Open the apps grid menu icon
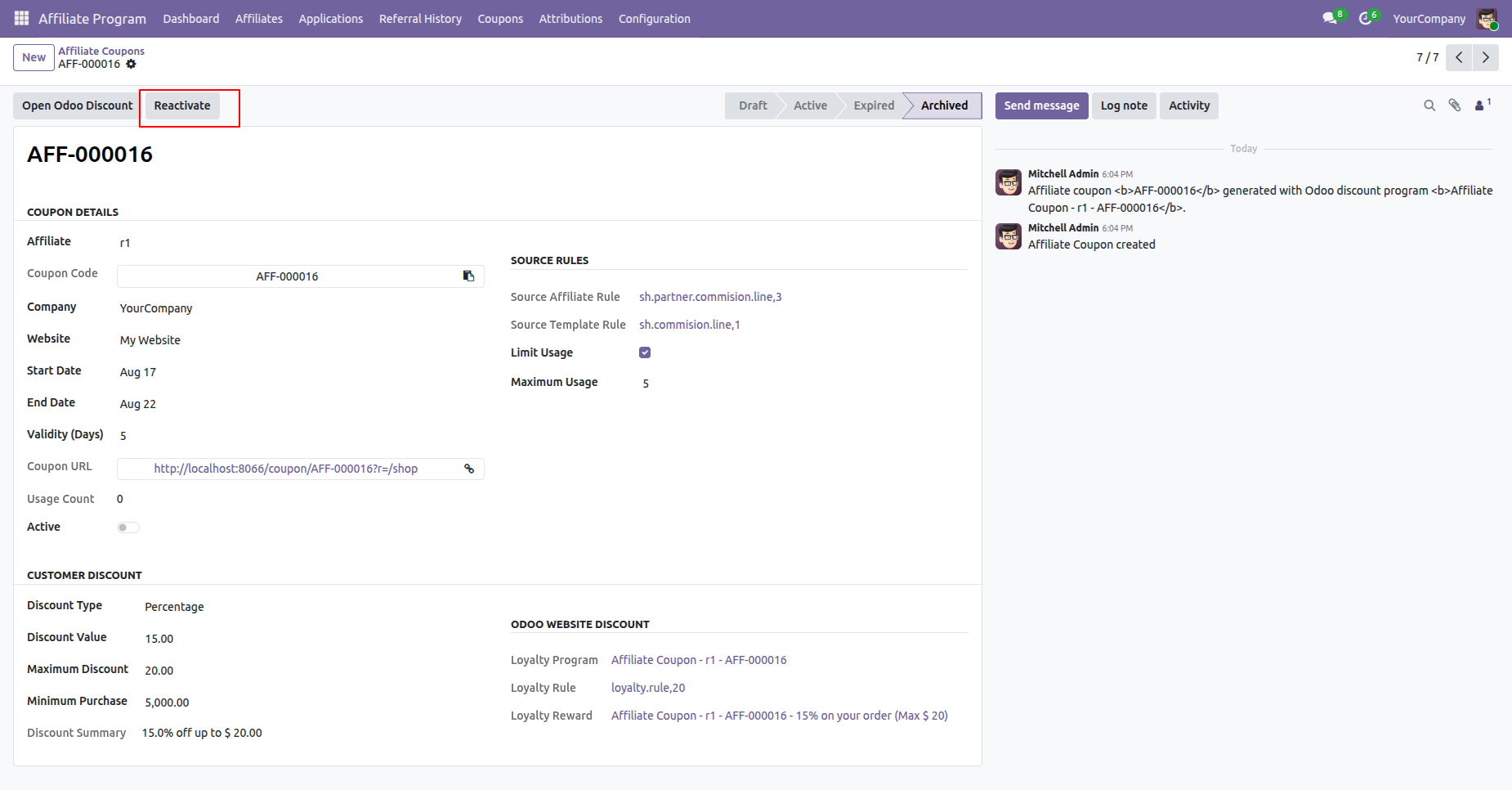The image size is (1512, 790). [22, 18]
